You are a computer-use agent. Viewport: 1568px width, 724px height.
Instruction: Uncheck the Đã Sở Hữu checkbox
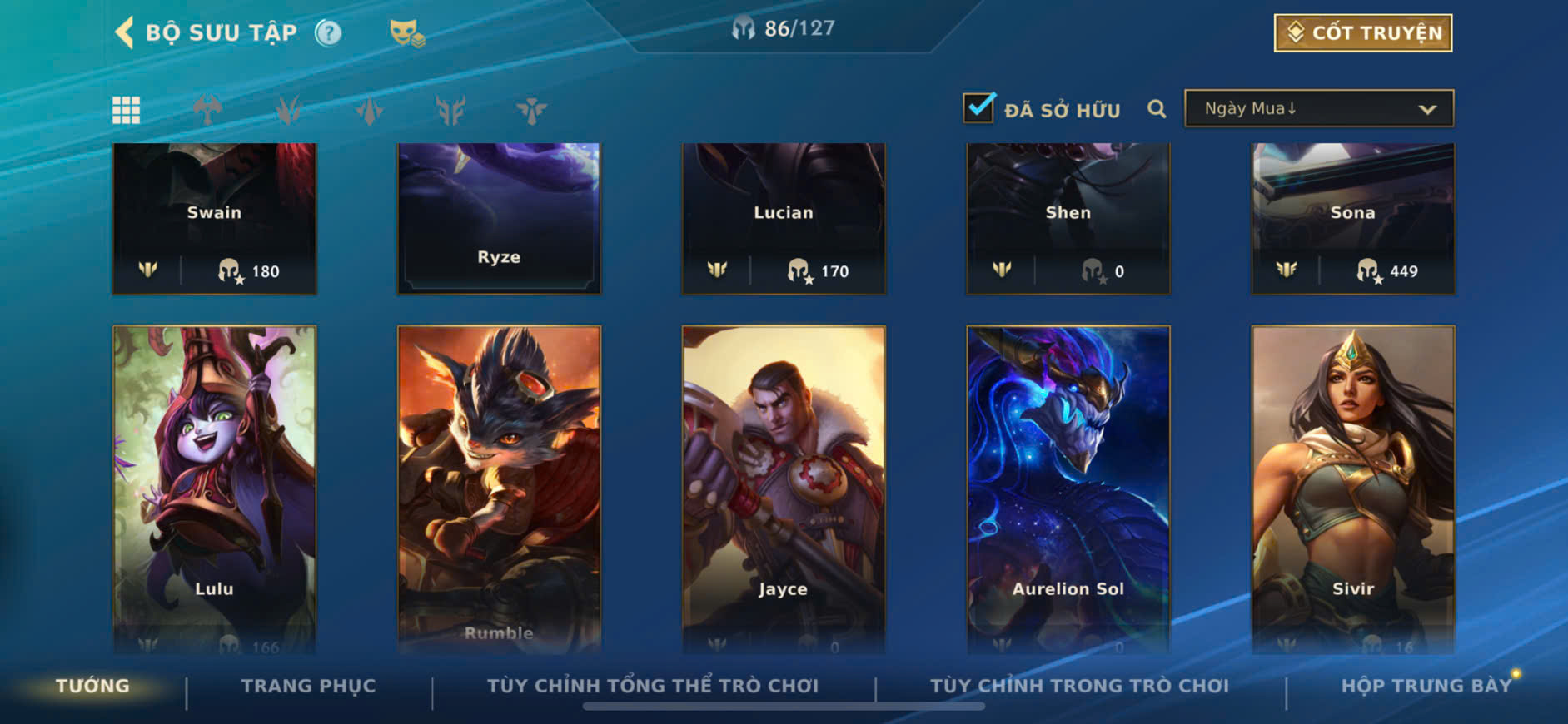coord(978,107)
